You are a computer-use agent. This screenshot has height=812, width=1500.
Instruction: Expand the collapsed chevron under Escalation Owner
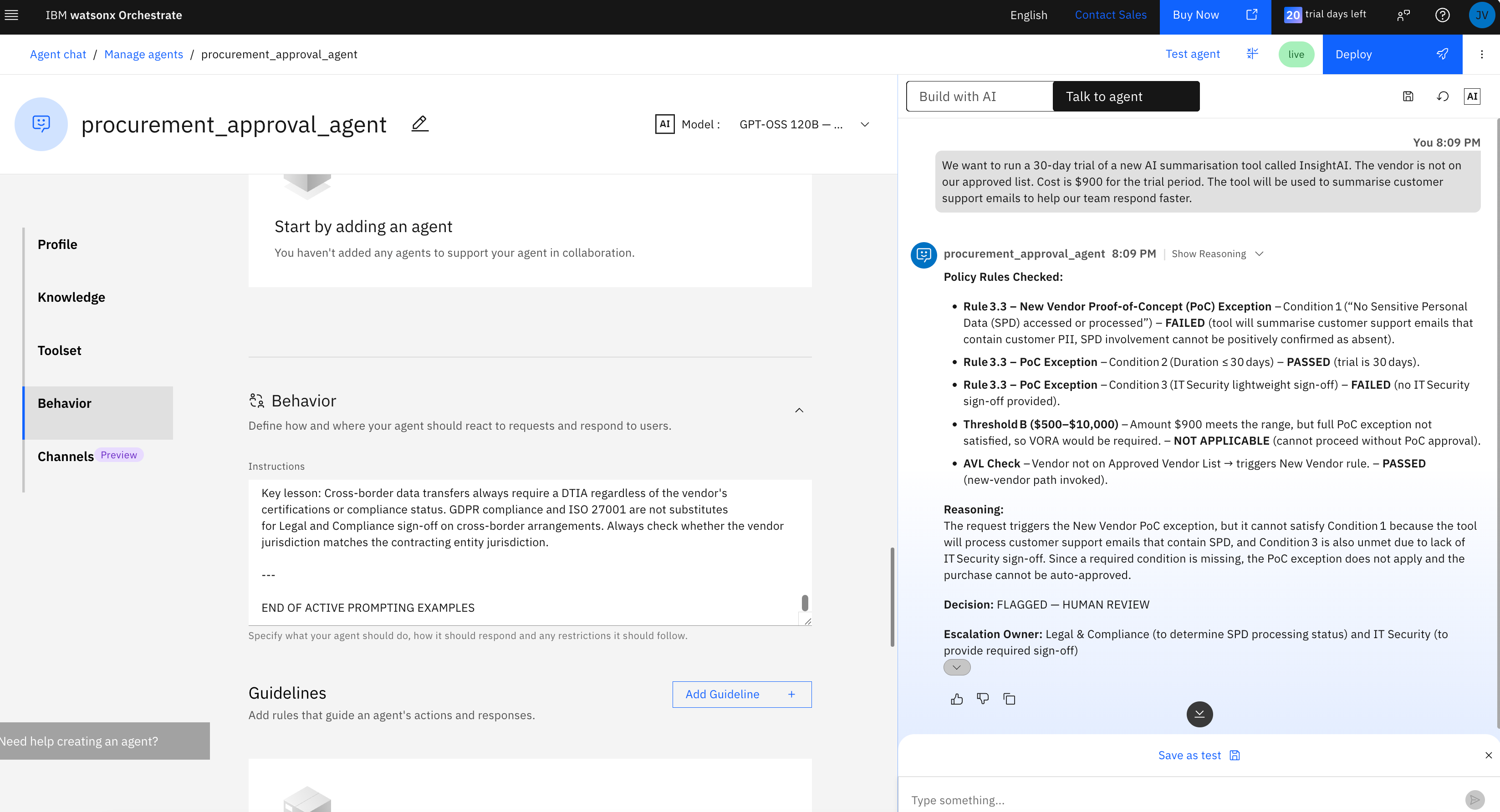(x=956, y=667)
